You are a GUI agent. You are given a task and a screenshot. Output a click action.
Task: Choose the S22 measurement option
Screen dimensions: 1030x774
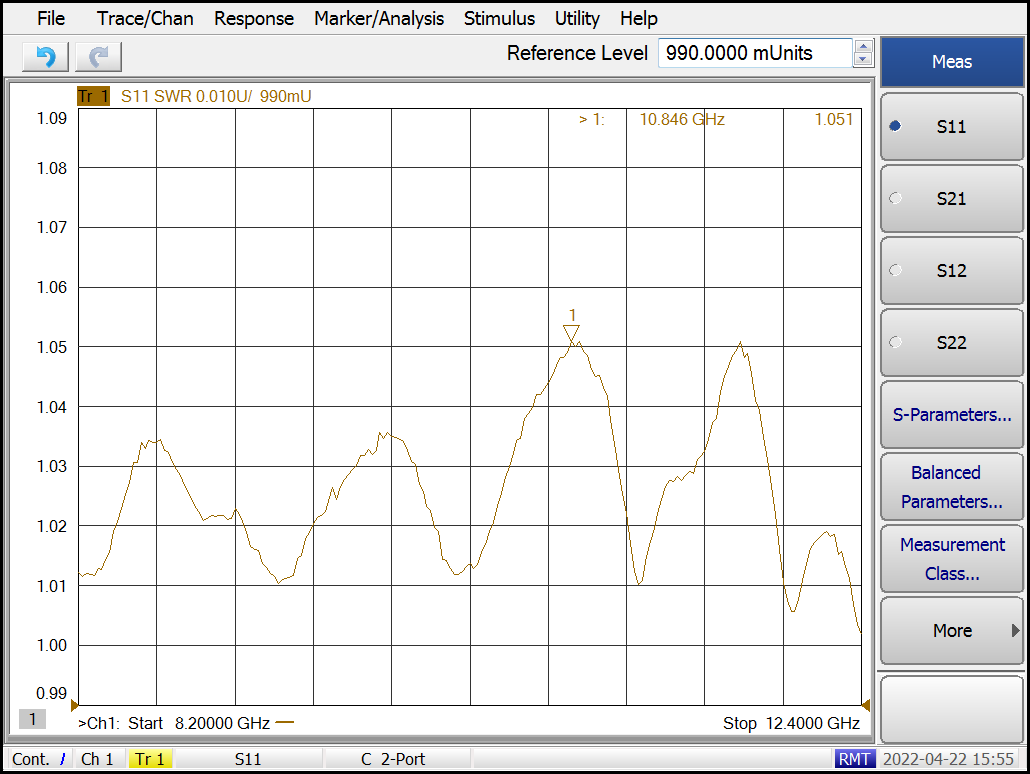pos(951,343)
